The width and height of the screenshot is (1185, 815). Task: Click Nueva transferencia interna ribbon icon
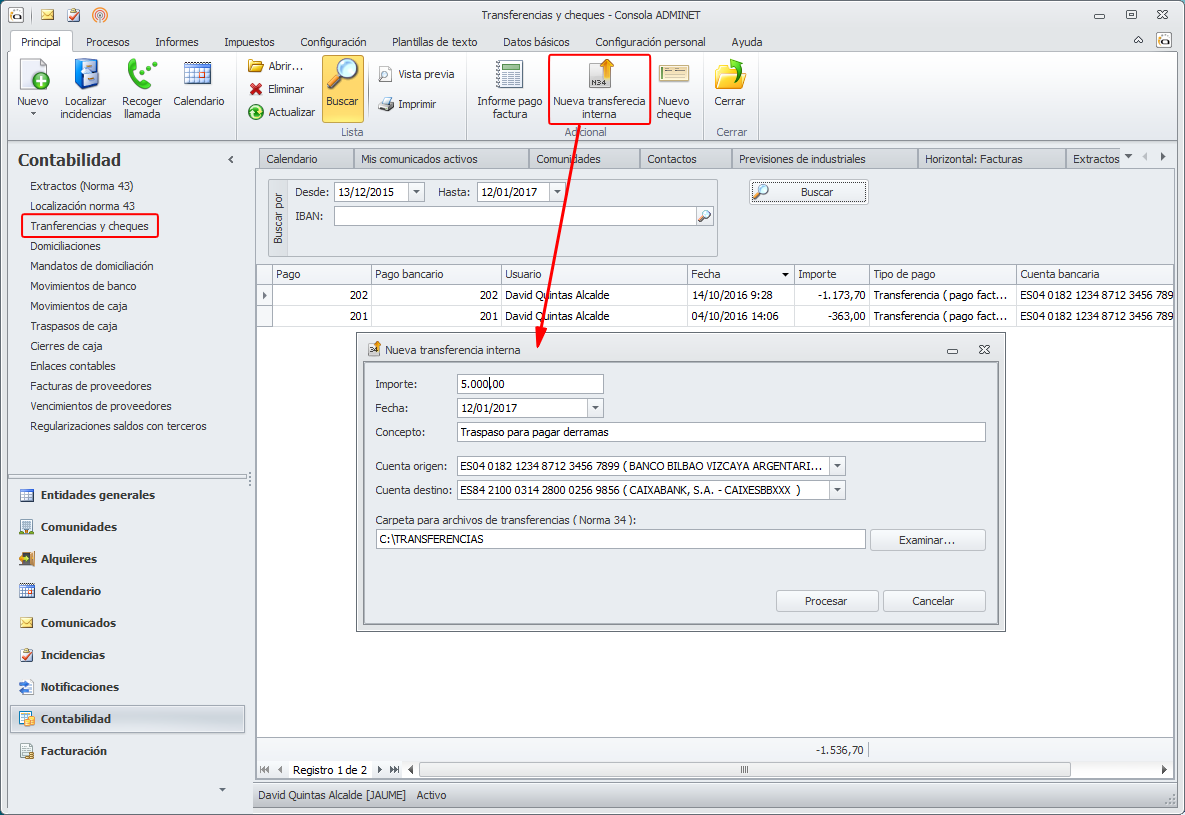[x=599, y=76]
